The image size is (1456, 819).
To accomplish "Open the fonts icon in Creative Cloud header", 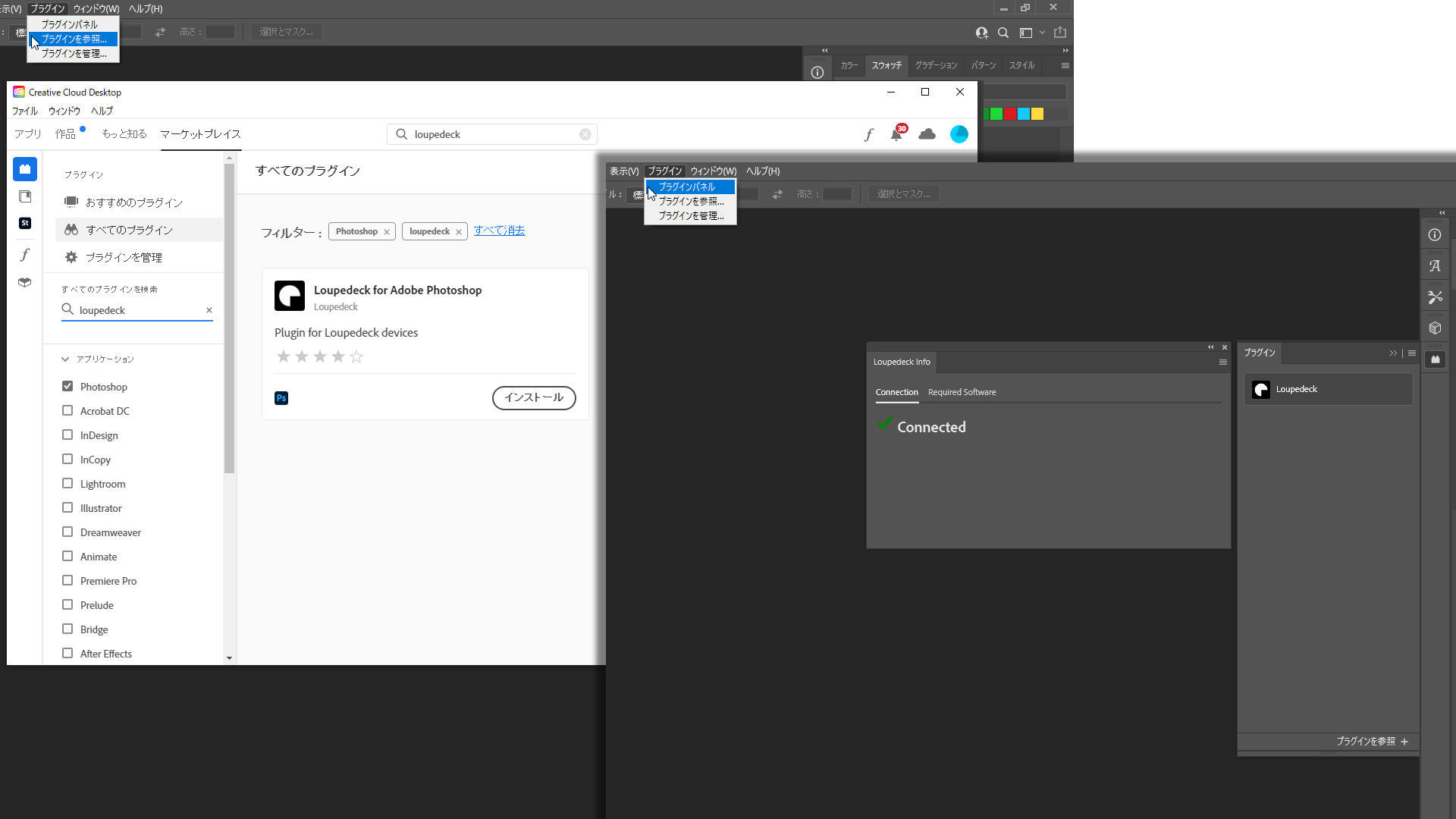I will [x=869, y=134].
